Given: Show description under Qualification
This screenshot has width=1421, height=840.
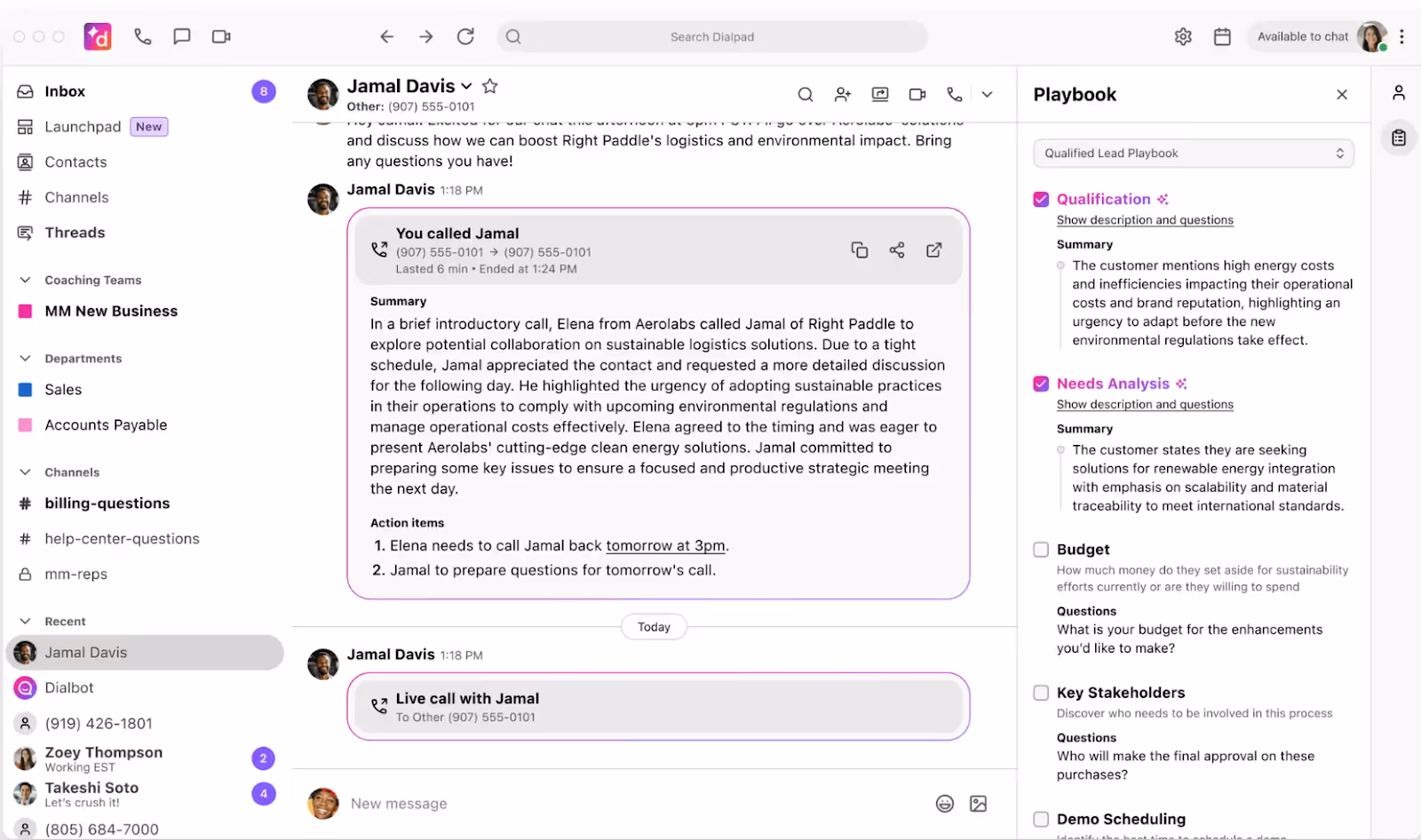Looking at the screenshot, I should [x=1145, y=220].
